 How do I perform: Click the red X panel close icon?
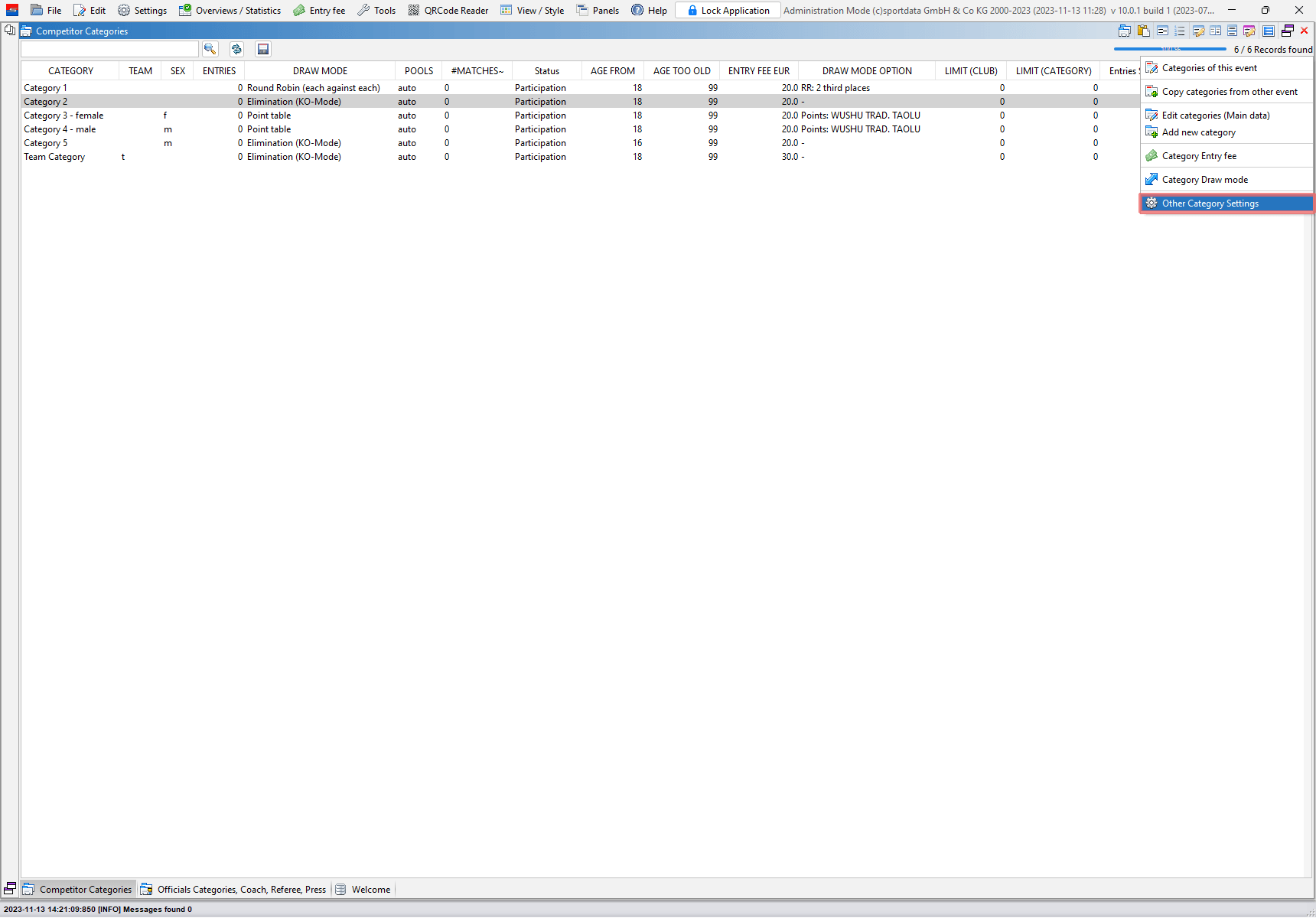[1305, 31]
